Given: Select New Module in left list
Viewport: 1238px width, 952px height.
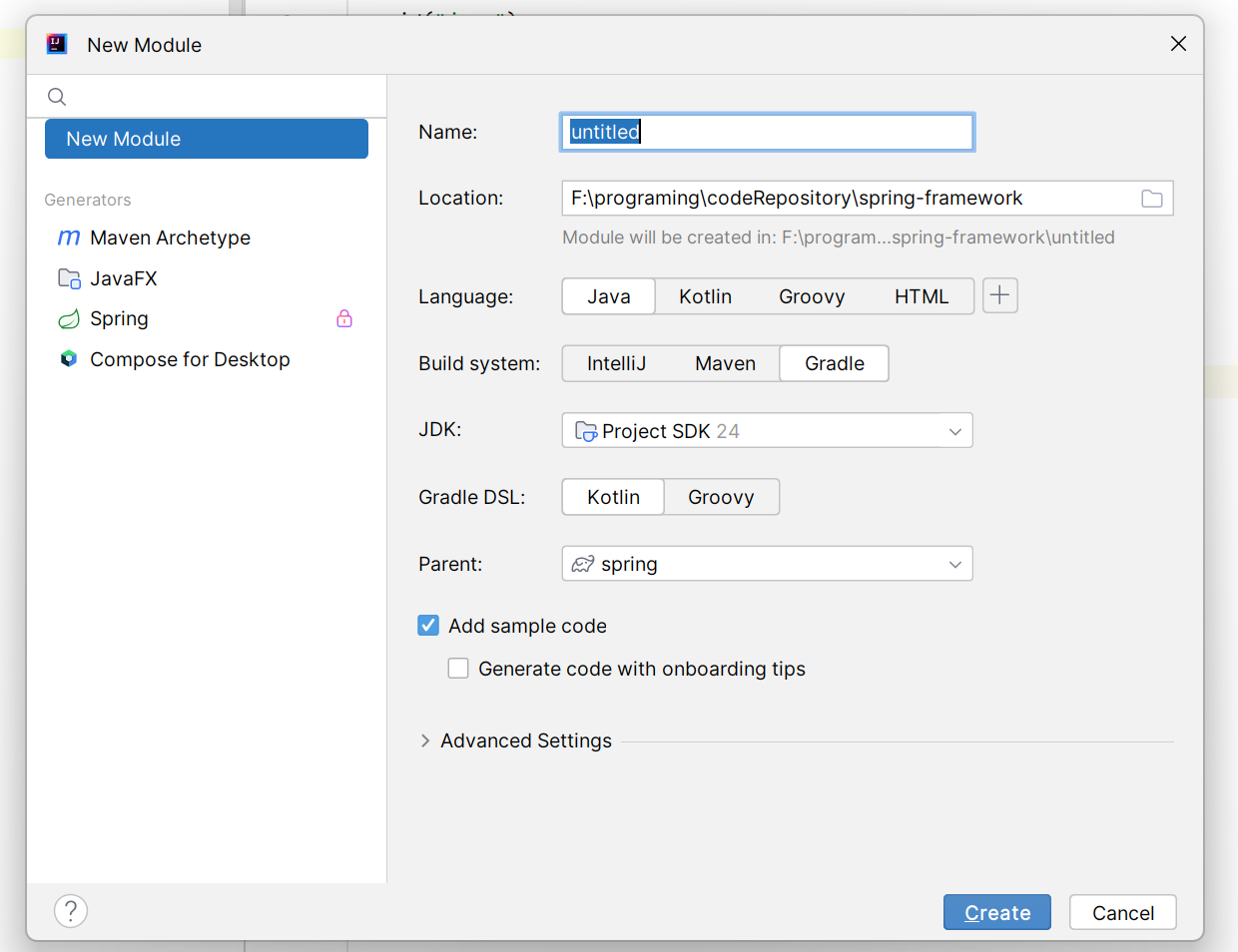Looking at the screenshot, I should coord(207,139).
